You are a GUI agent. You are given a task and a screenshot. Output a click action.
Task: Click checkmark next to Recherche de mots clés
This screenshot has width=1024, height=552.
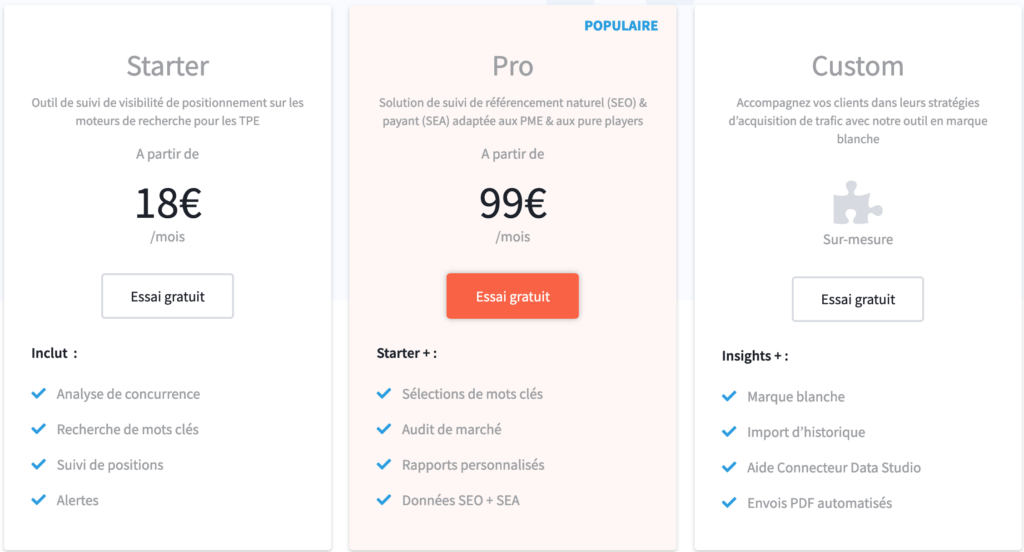point(39,429)
